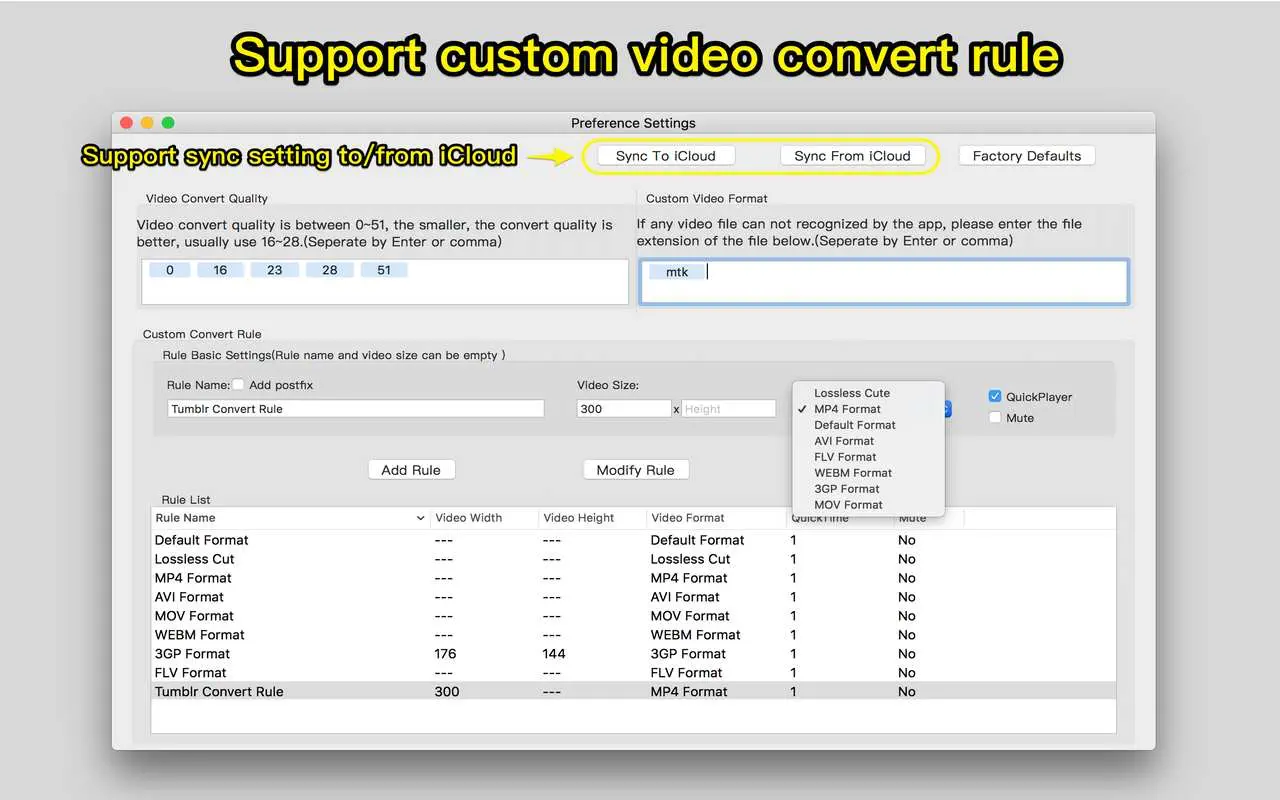This screenshot has width=1280, height=800.
Task: Enable the Add postfix checkbox
Action: coord(238,385)
